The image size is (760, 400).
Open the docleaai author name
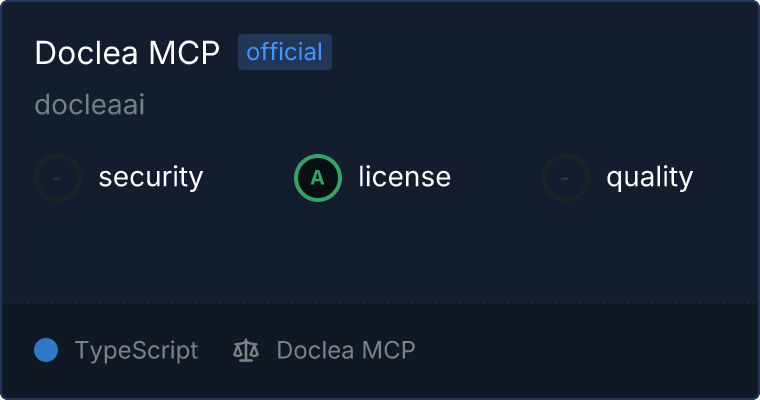coord(90,104)
